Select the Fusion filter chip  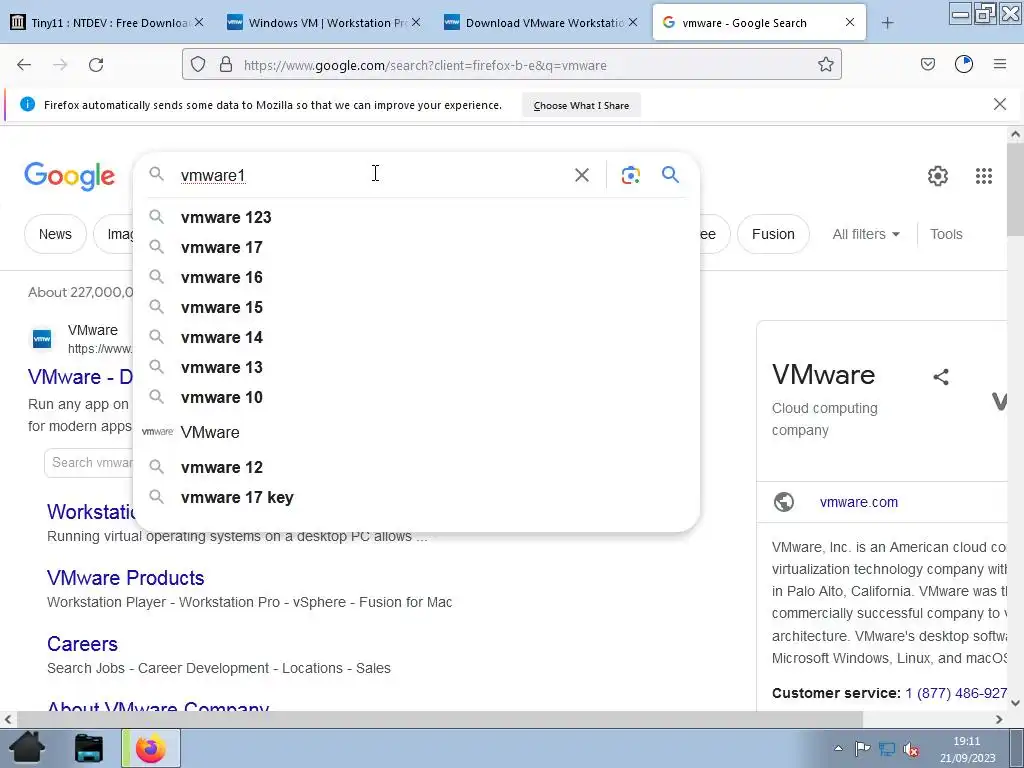[x=773, y=234]
